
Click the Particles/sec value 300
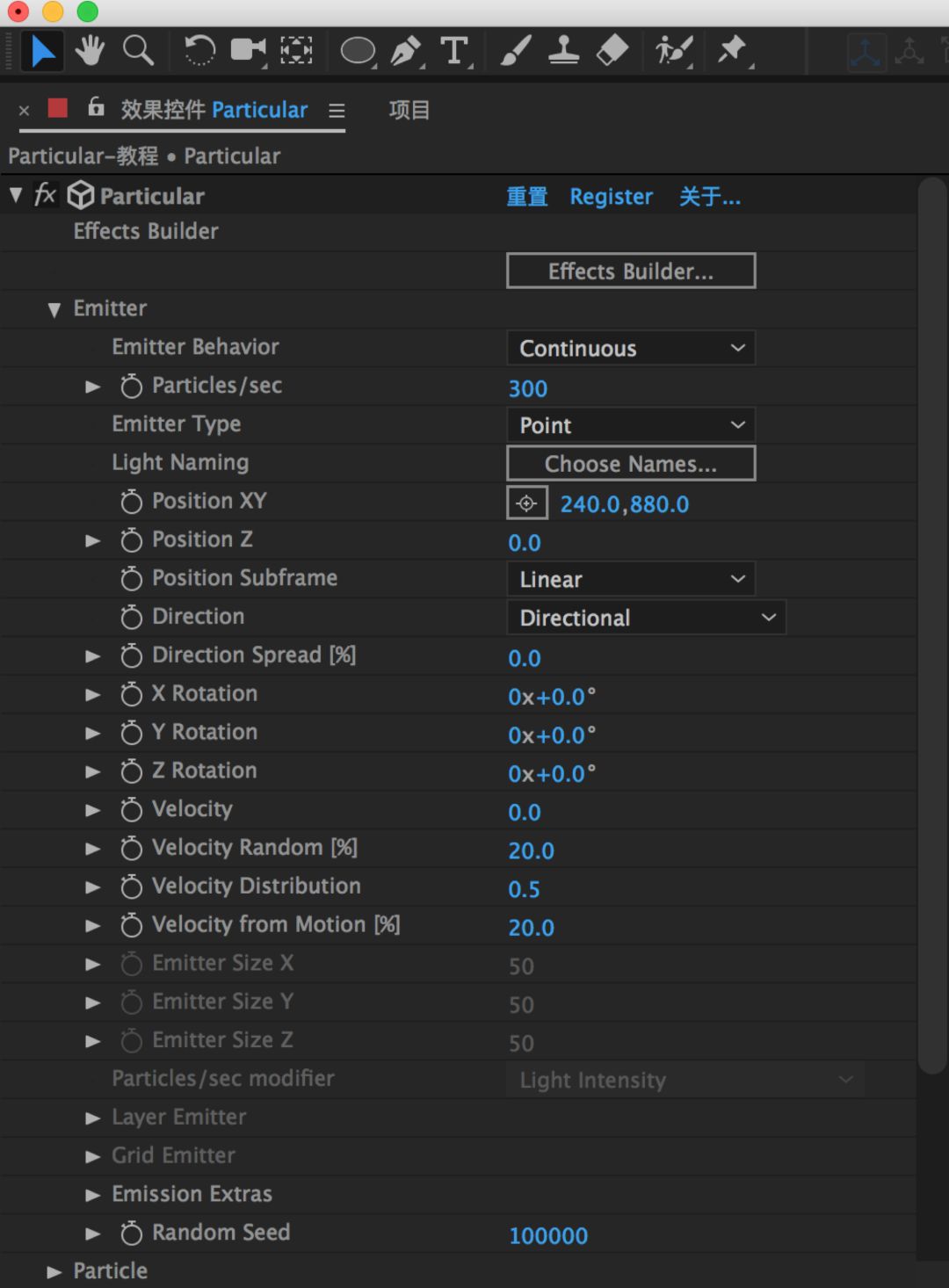coord(528,388)
